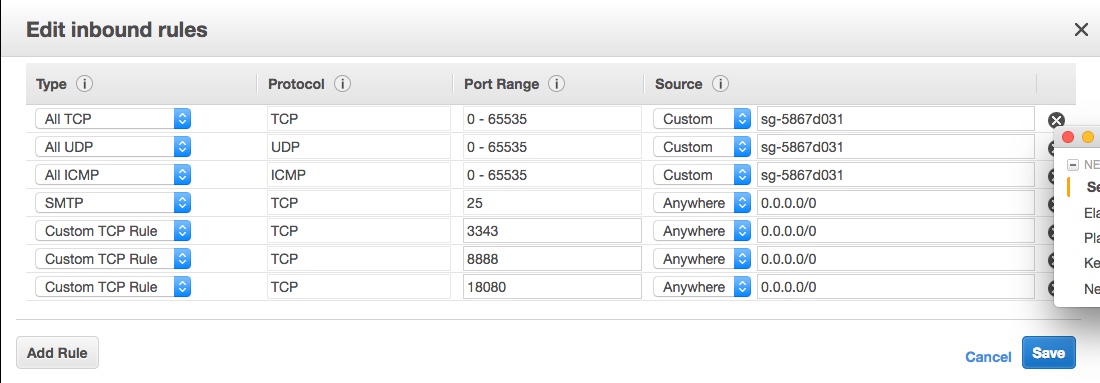This screenshot has height=383, width=1100.
Task: Click source 0.0.0.0/0 field for port 18080
Action: [896, 287]
